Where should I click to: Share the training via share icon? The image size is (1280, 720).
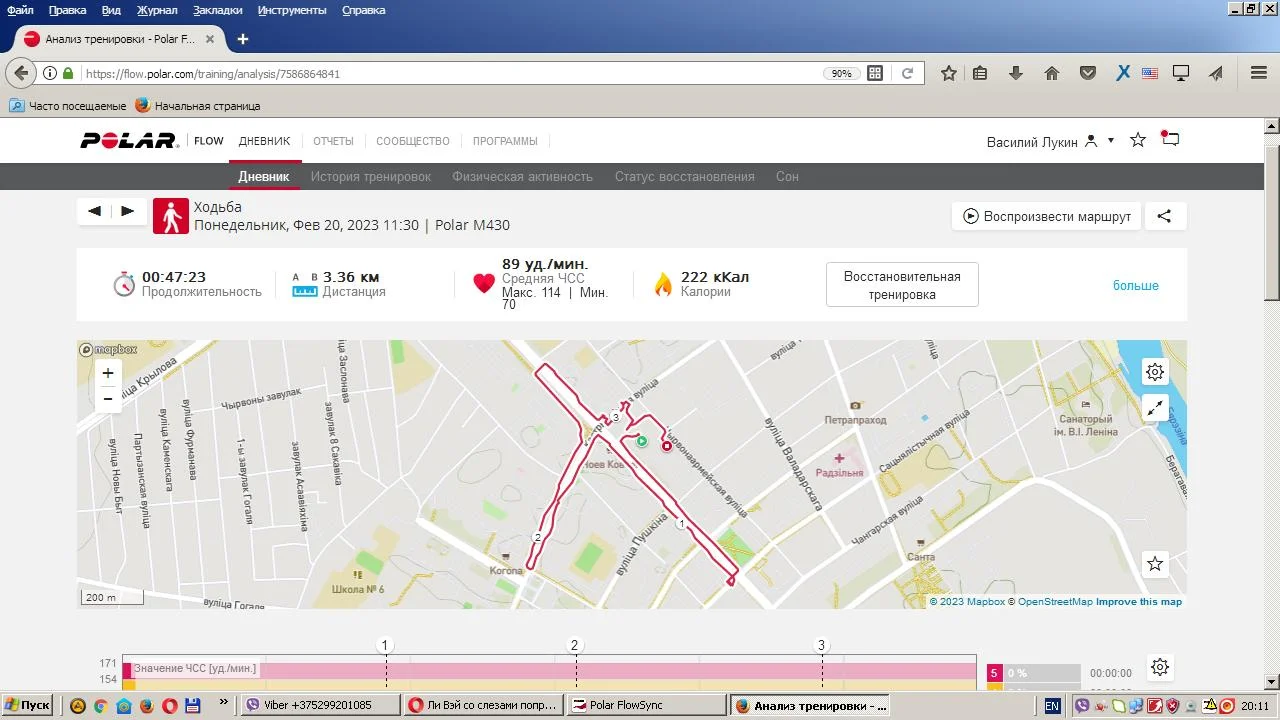1164,216
